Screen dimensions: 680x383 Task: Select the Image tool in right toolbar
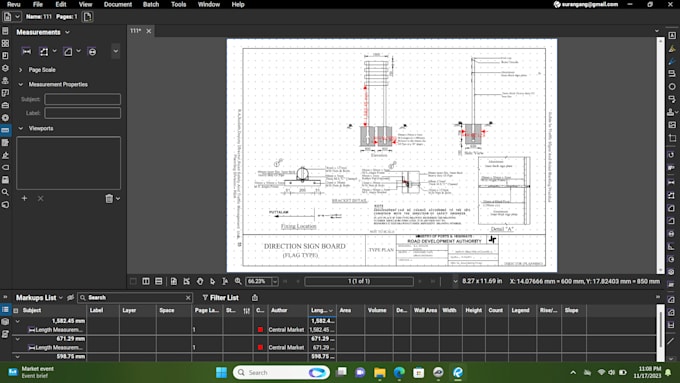tap(672, 125)
